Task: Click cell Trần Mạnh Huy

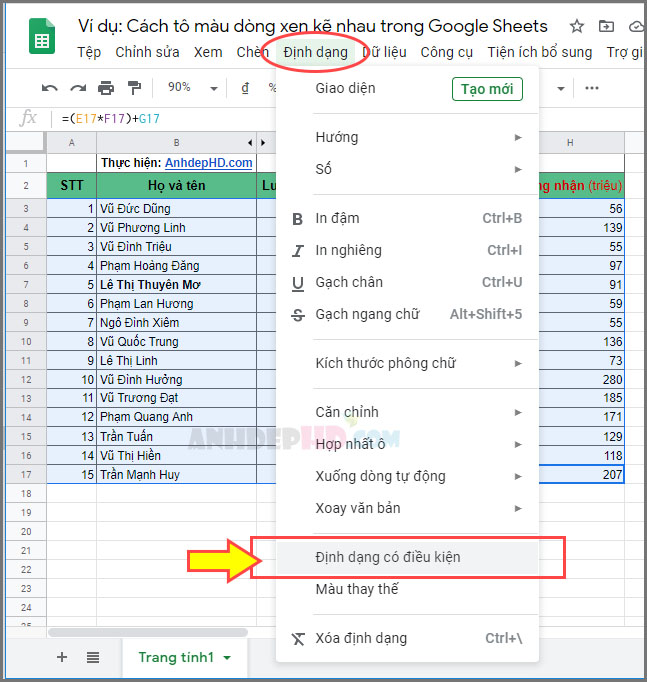Action: point(176,474)
